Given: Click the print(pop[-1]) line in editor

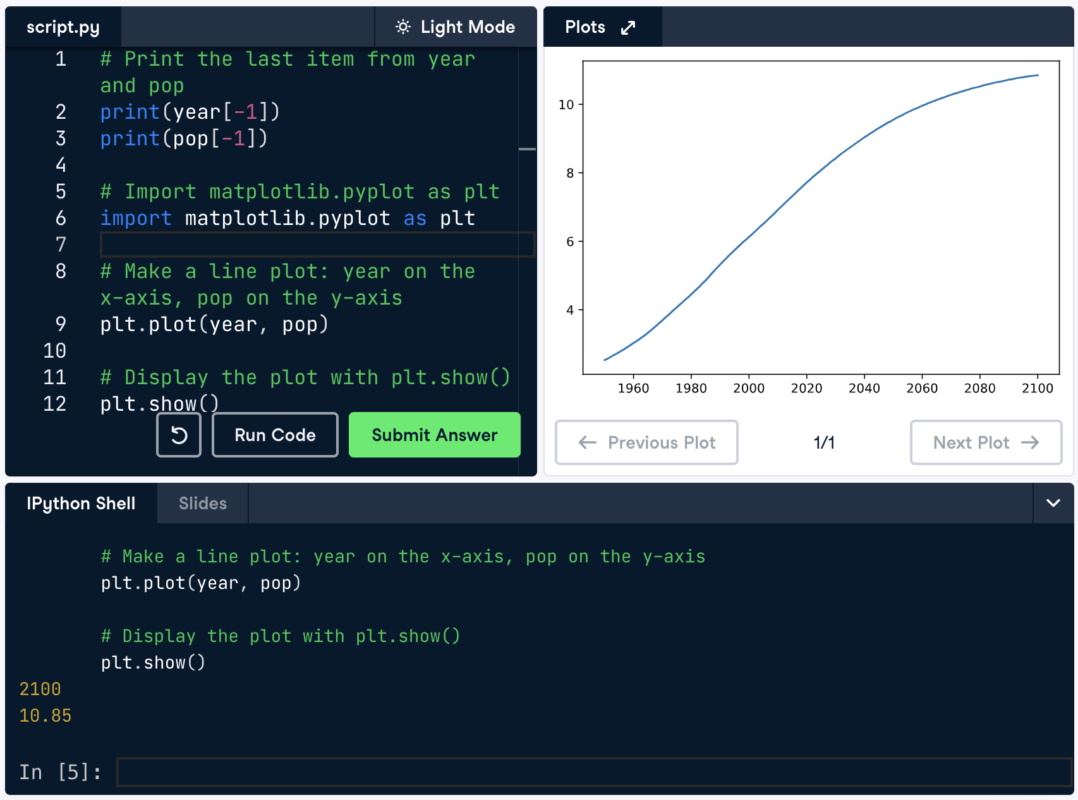Looking at the screenshot, I should point(184,138).
